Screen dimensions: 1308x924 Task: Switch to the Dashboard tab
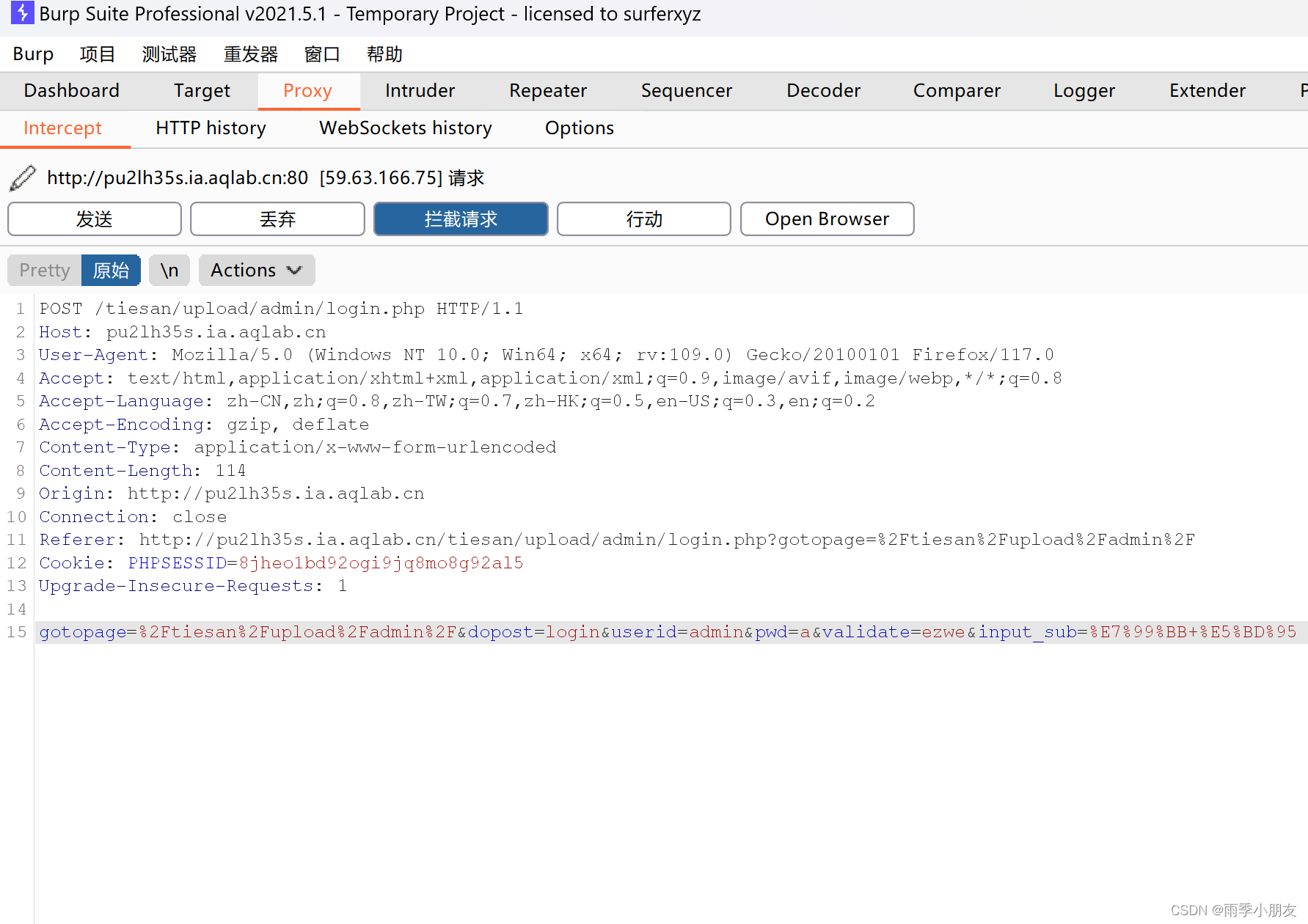point(71,91)
